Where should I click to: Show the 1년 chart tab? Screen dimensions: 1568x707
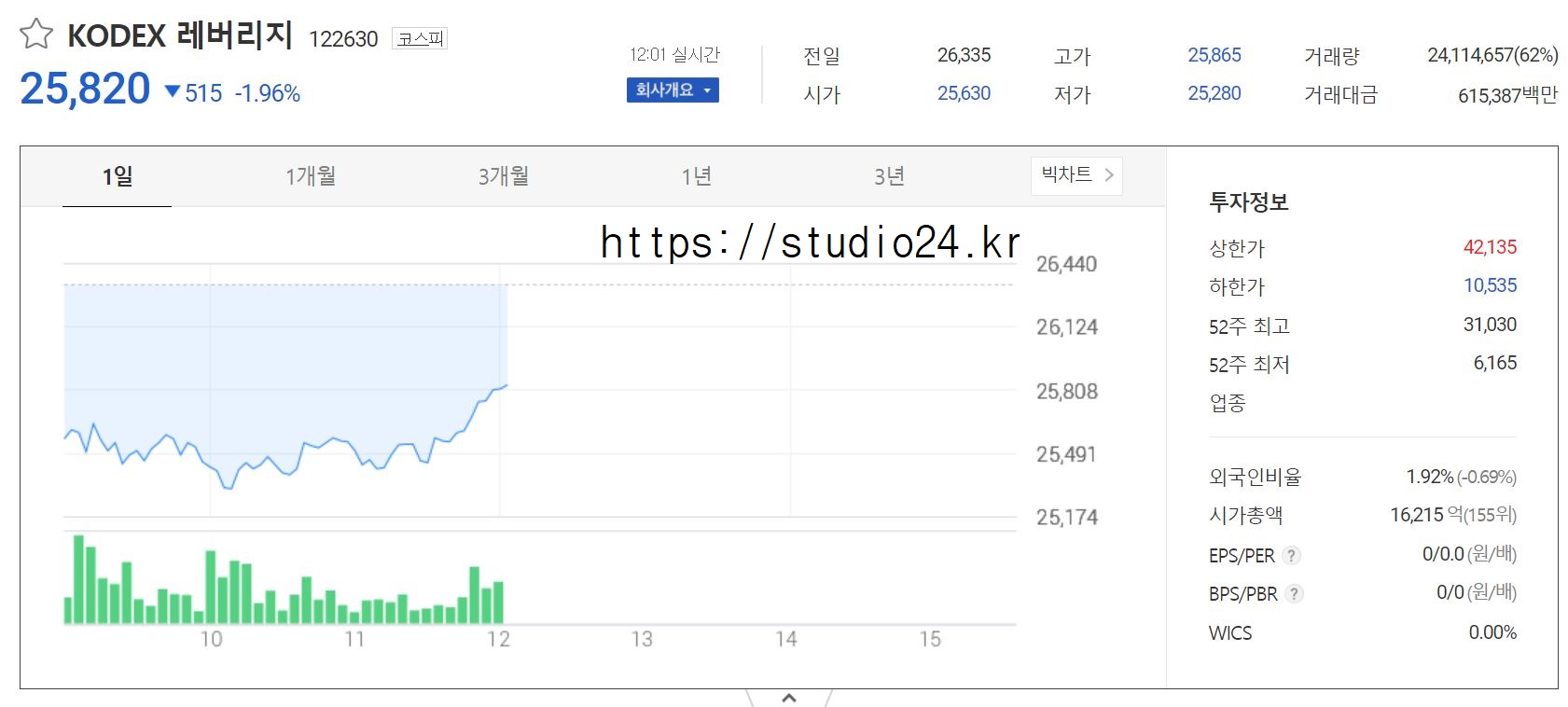tap(697, 176)
